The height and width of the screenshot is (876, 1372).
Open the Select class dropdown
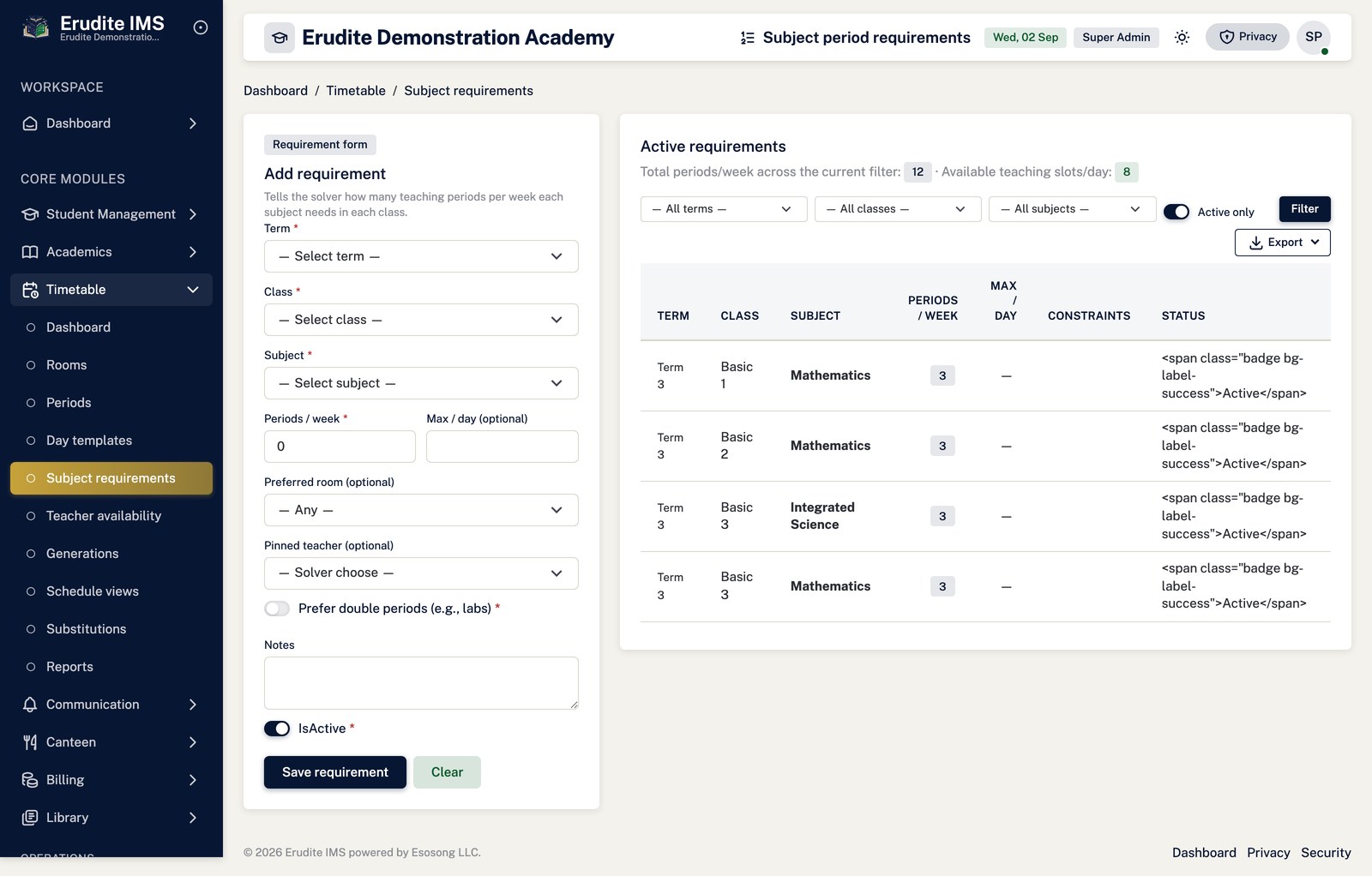[421, 320]
